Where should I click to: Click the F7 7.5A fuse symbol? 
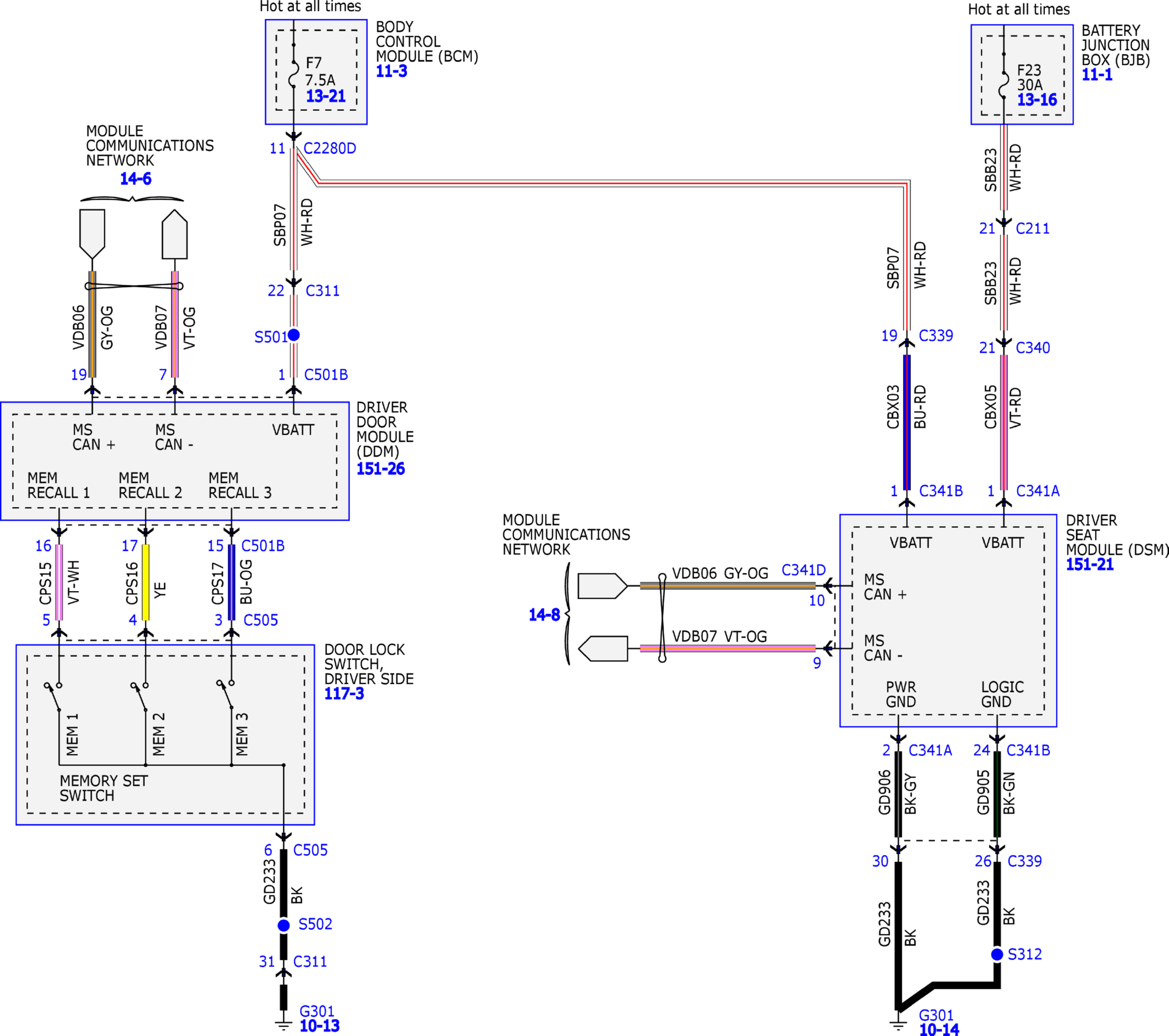tap(294, 74)
